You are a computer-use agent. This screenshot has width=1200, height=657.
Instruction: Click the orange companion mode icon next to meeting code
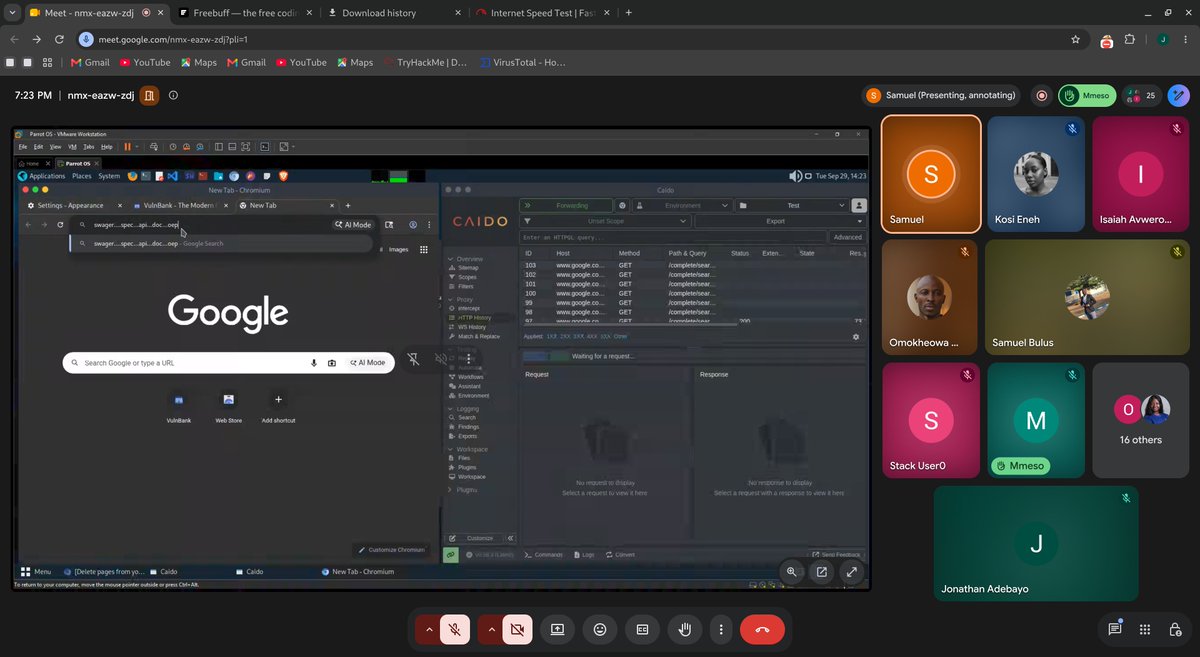(x=149, y=95)
